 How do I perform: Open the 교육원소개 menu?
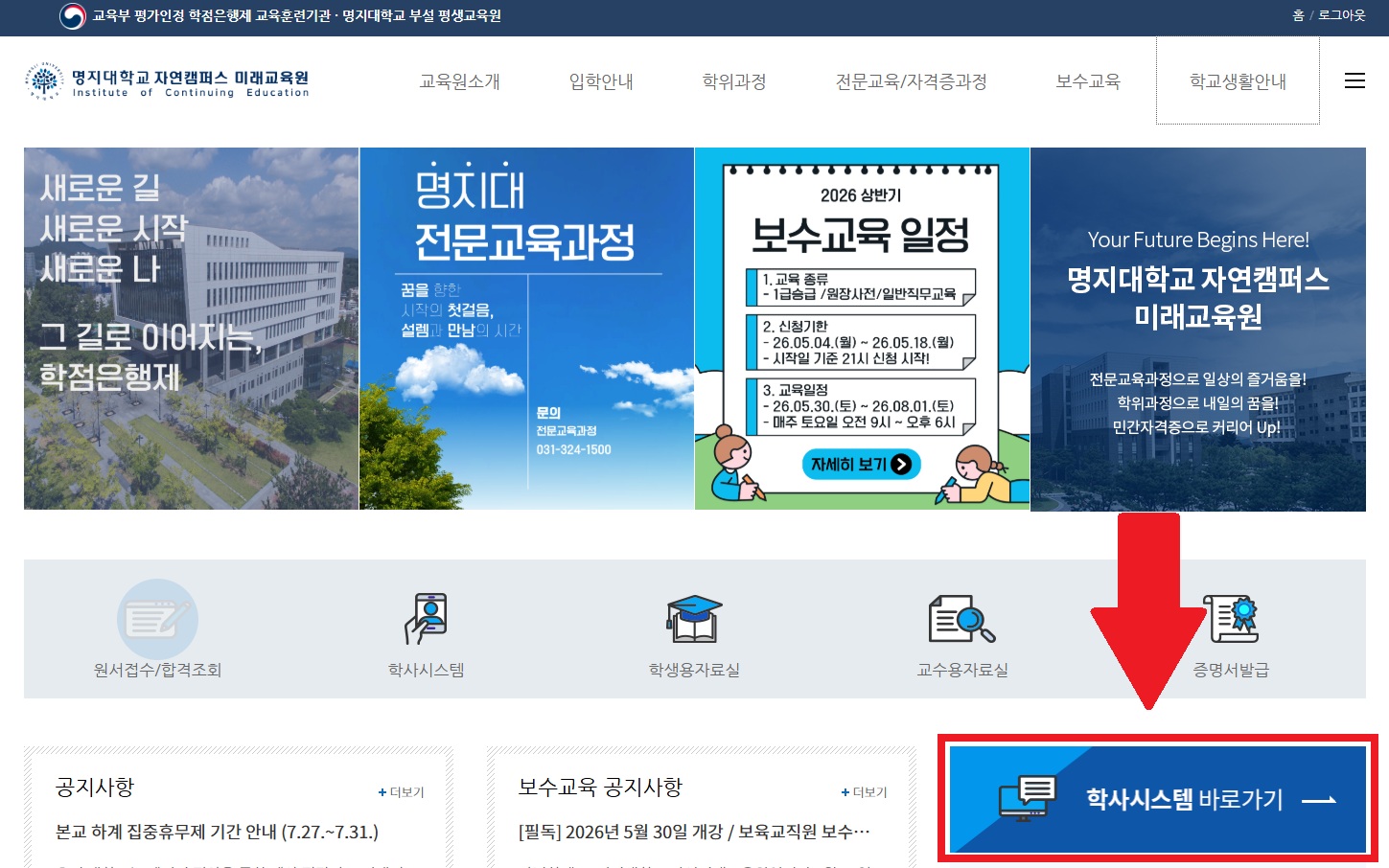460,81
